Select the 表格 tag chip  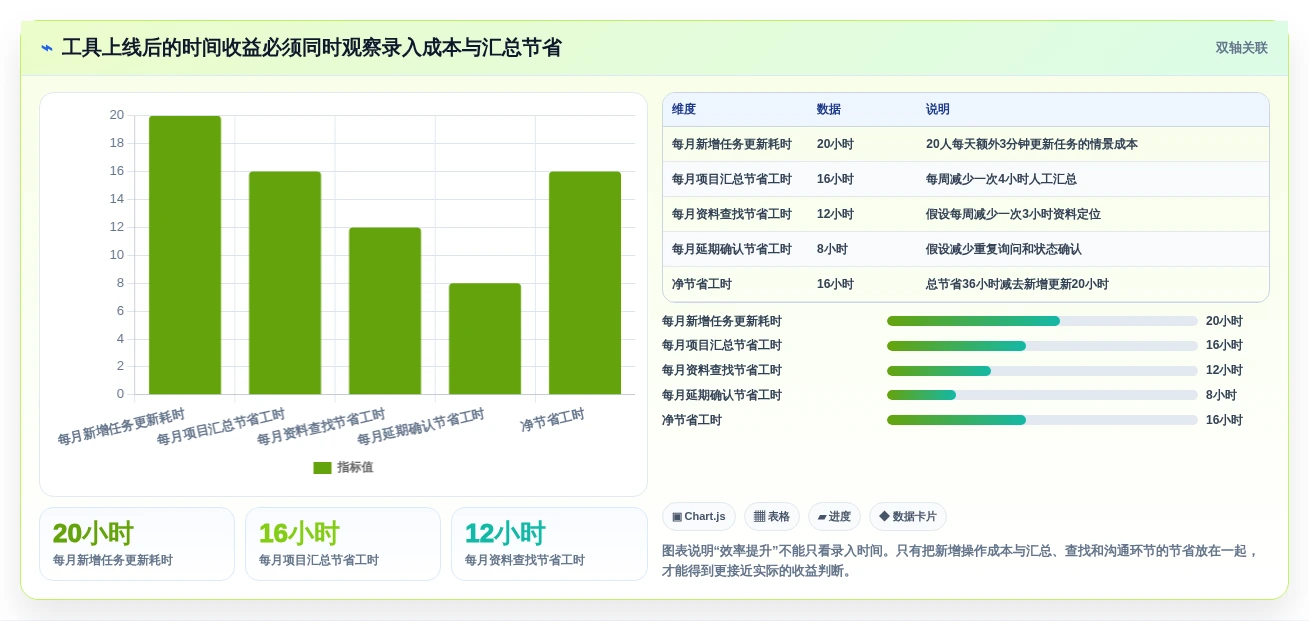[772, 517]
